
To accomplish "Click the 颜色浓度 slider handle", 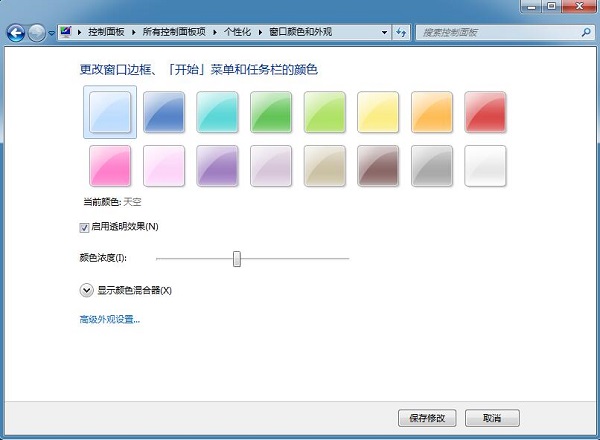I will point(237,259).
